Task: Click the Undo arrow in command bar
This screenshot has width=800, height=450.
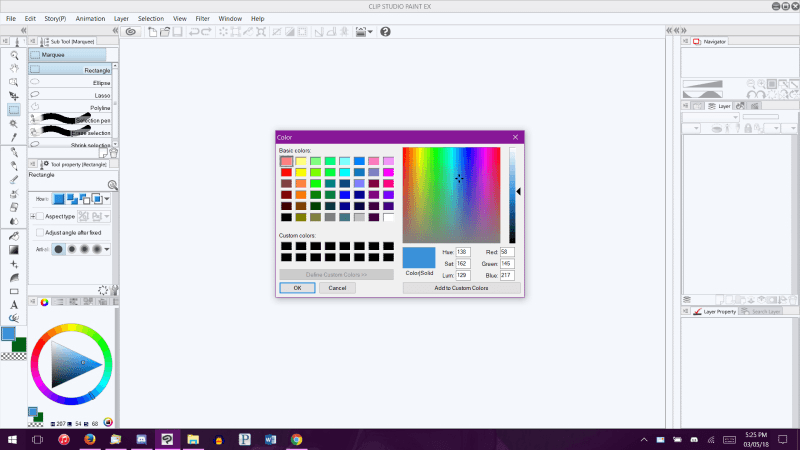Action: tap(194, 32)
